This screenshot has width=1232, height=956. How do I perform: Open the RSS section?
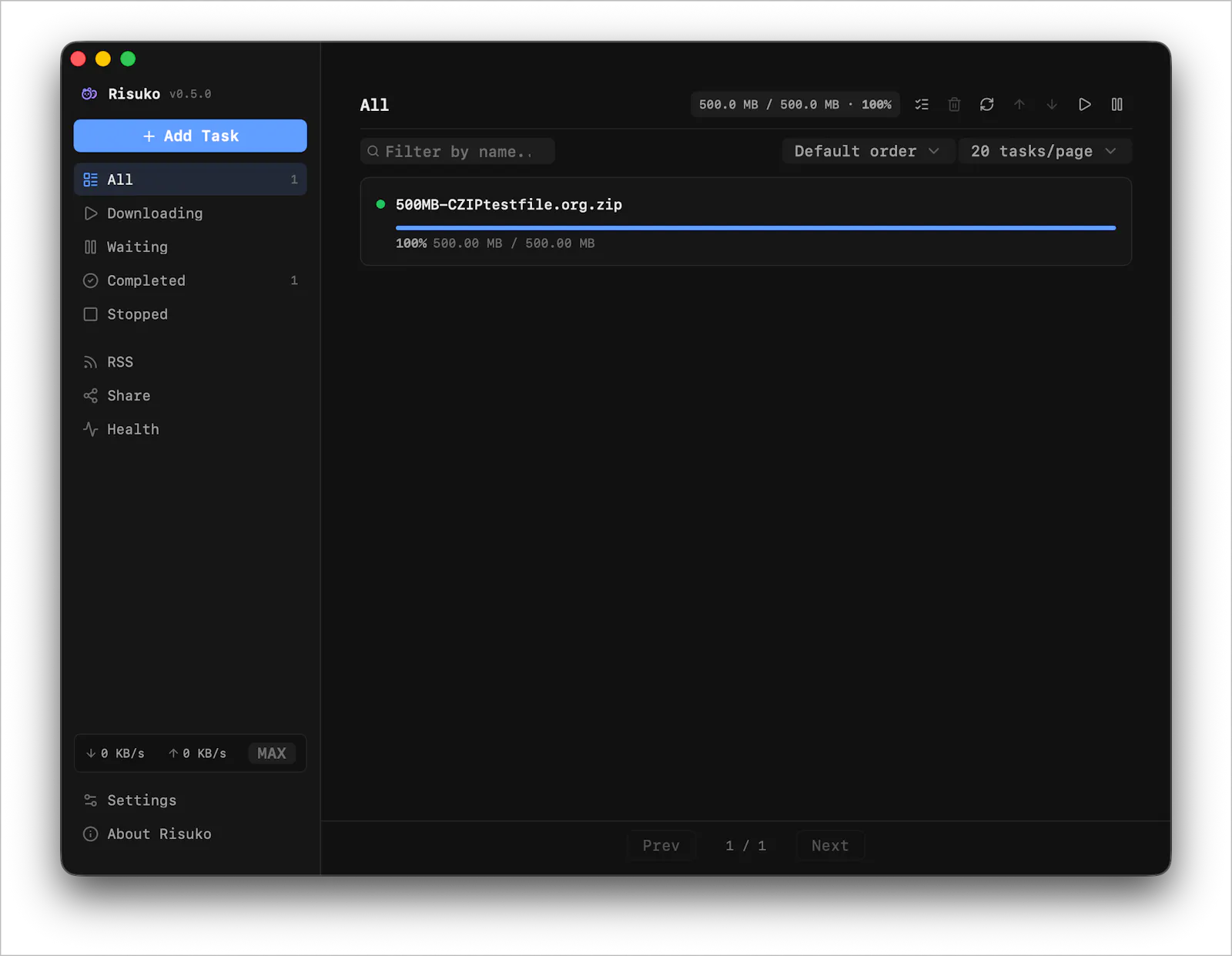coord(190,362)
